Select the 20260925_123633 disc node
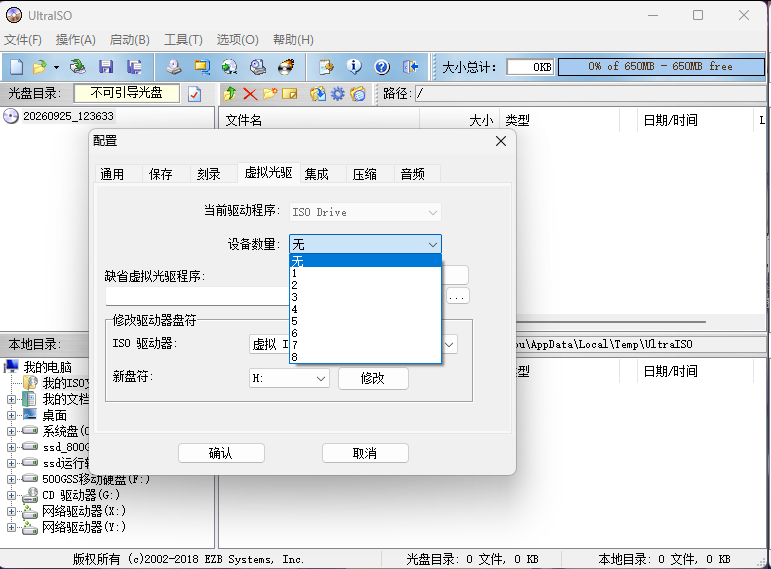 pyautogui.click(x=68, y=116)
